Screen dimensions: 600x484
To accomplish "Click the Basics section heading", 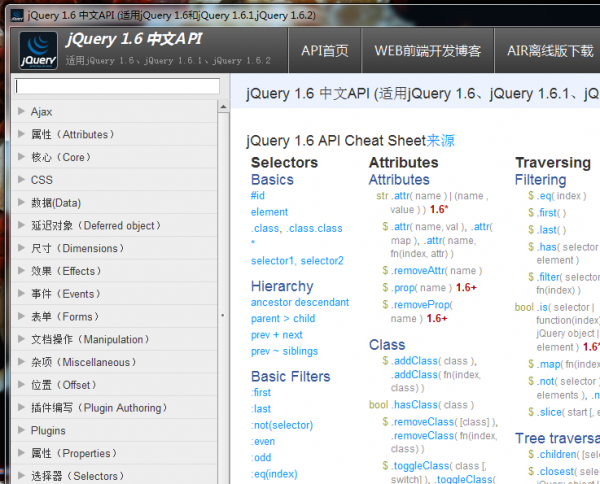I will (x=272, y=180).
